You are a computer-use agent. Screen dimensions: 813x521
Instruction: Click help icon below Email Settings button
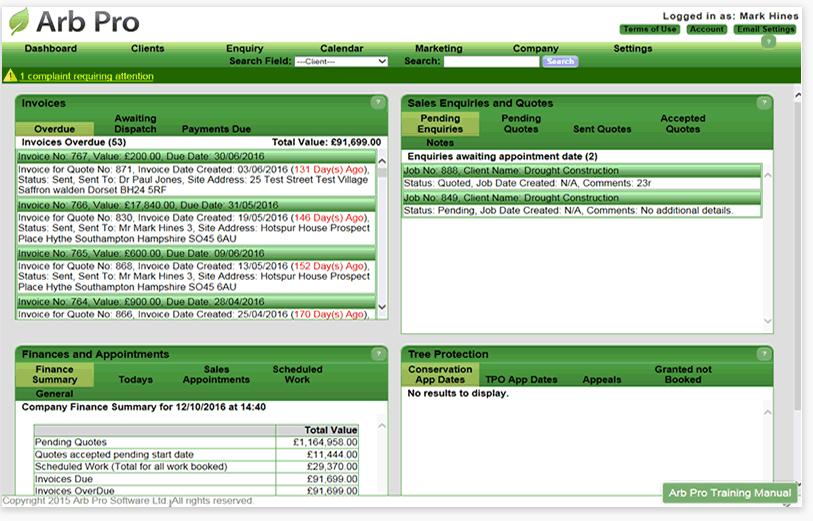[x=768, y=41]
